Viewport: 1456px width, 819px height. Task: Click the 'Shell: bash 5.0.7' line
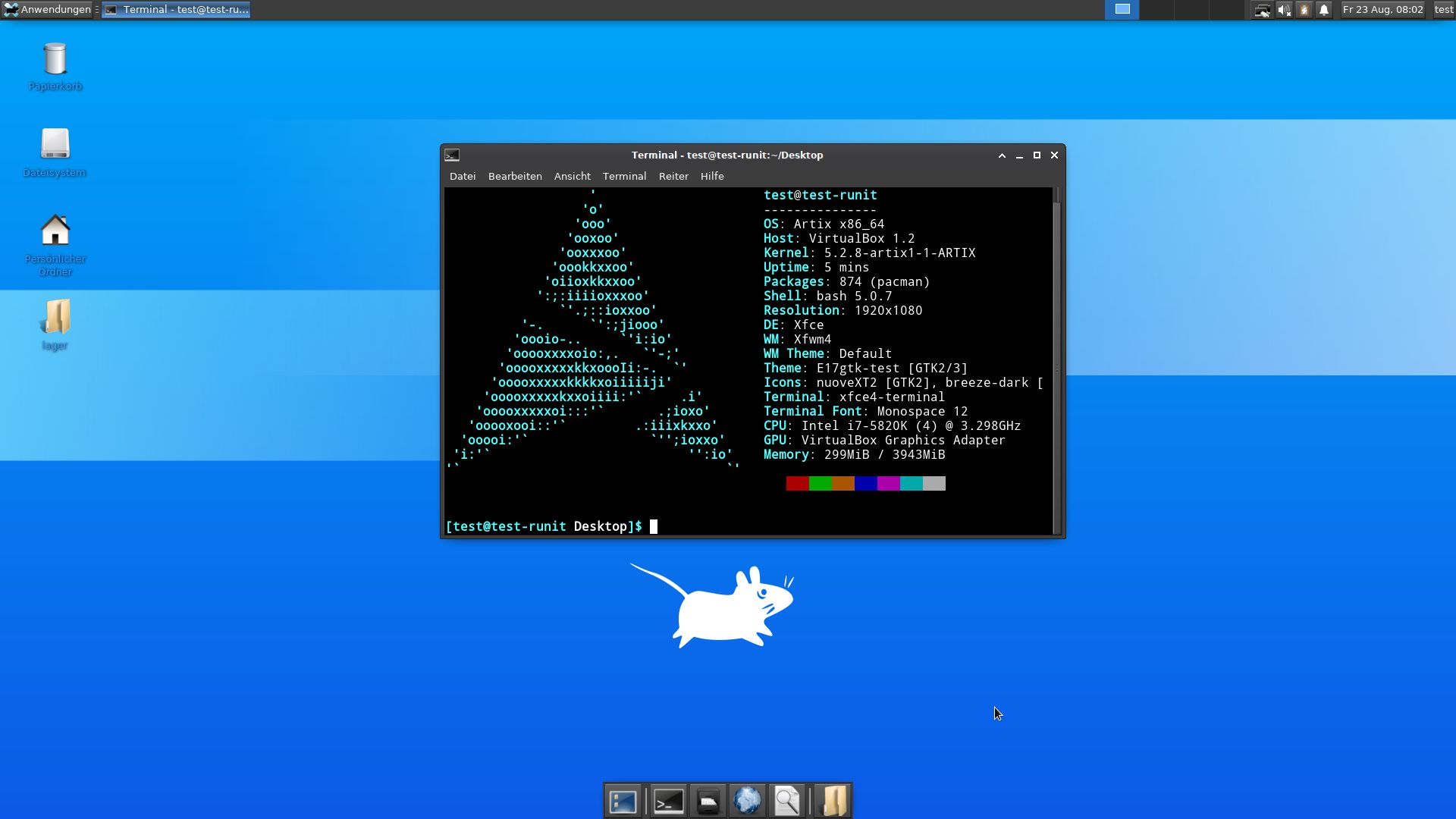pos(827,296)
